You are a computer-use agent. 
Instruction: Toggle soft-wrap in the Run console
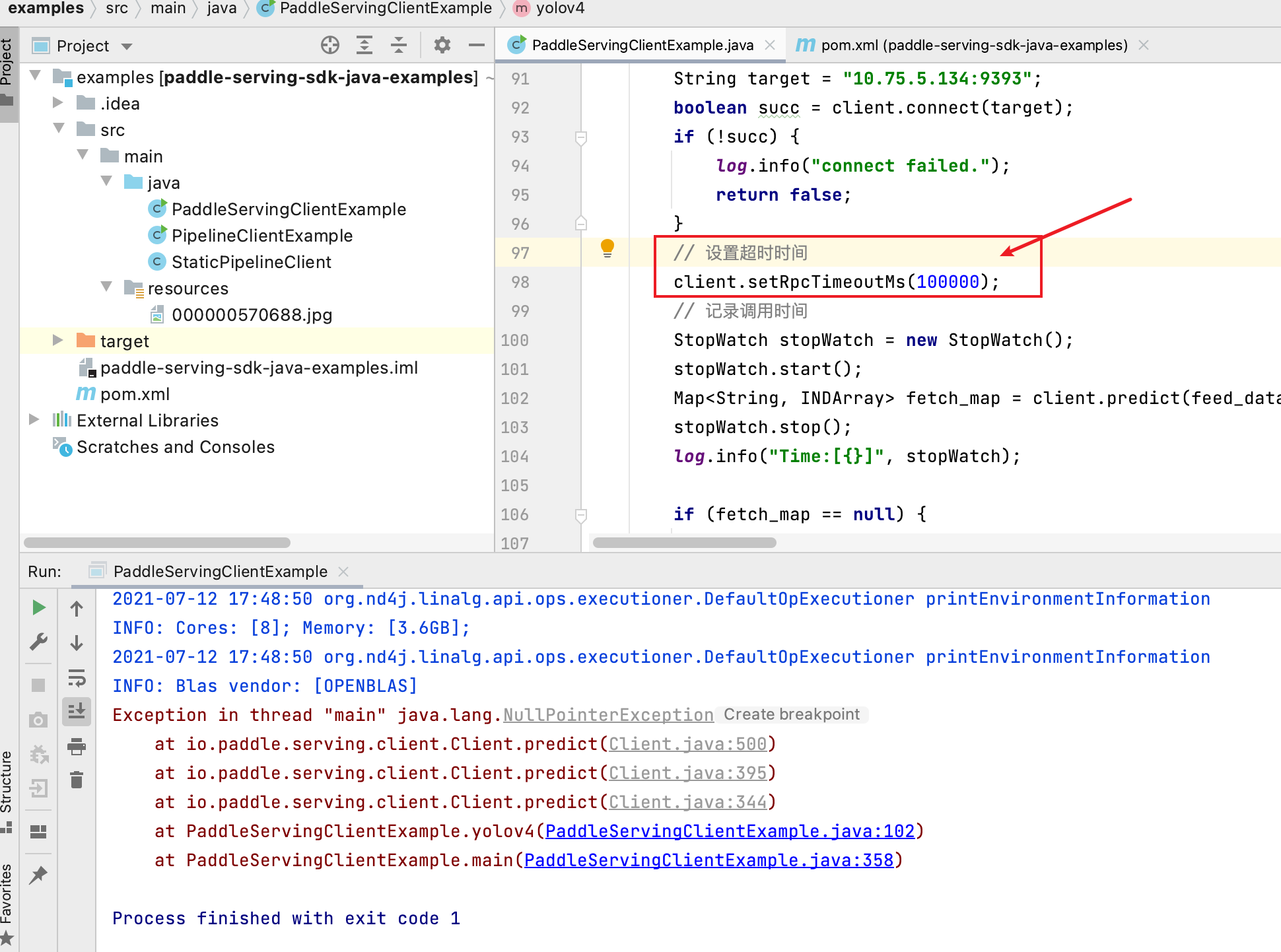(77, 677)
